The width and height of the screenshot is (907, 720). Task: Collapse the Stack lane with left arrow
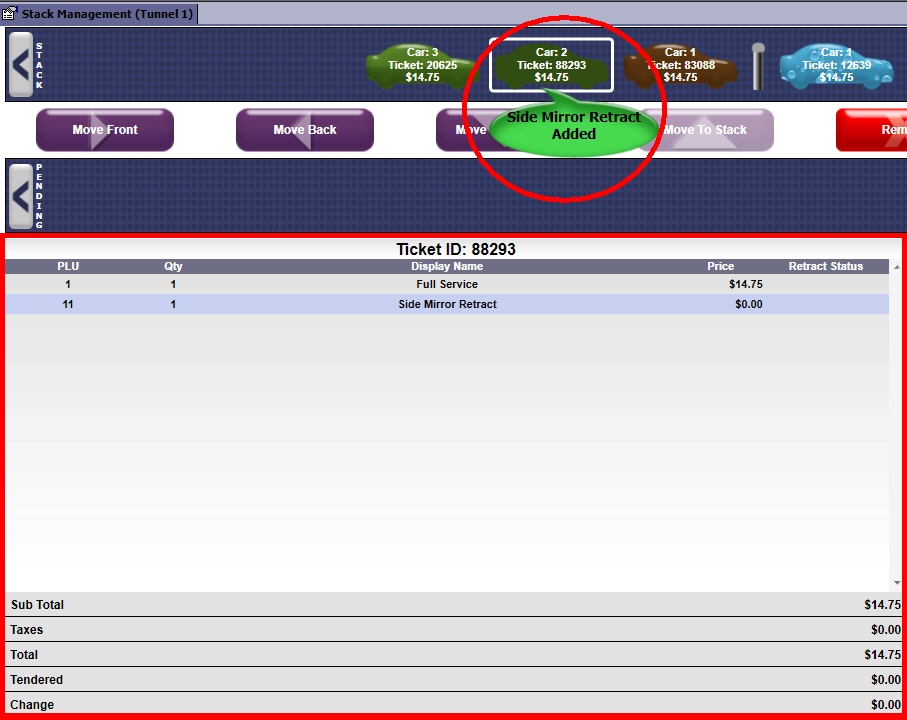click(21, 66)
